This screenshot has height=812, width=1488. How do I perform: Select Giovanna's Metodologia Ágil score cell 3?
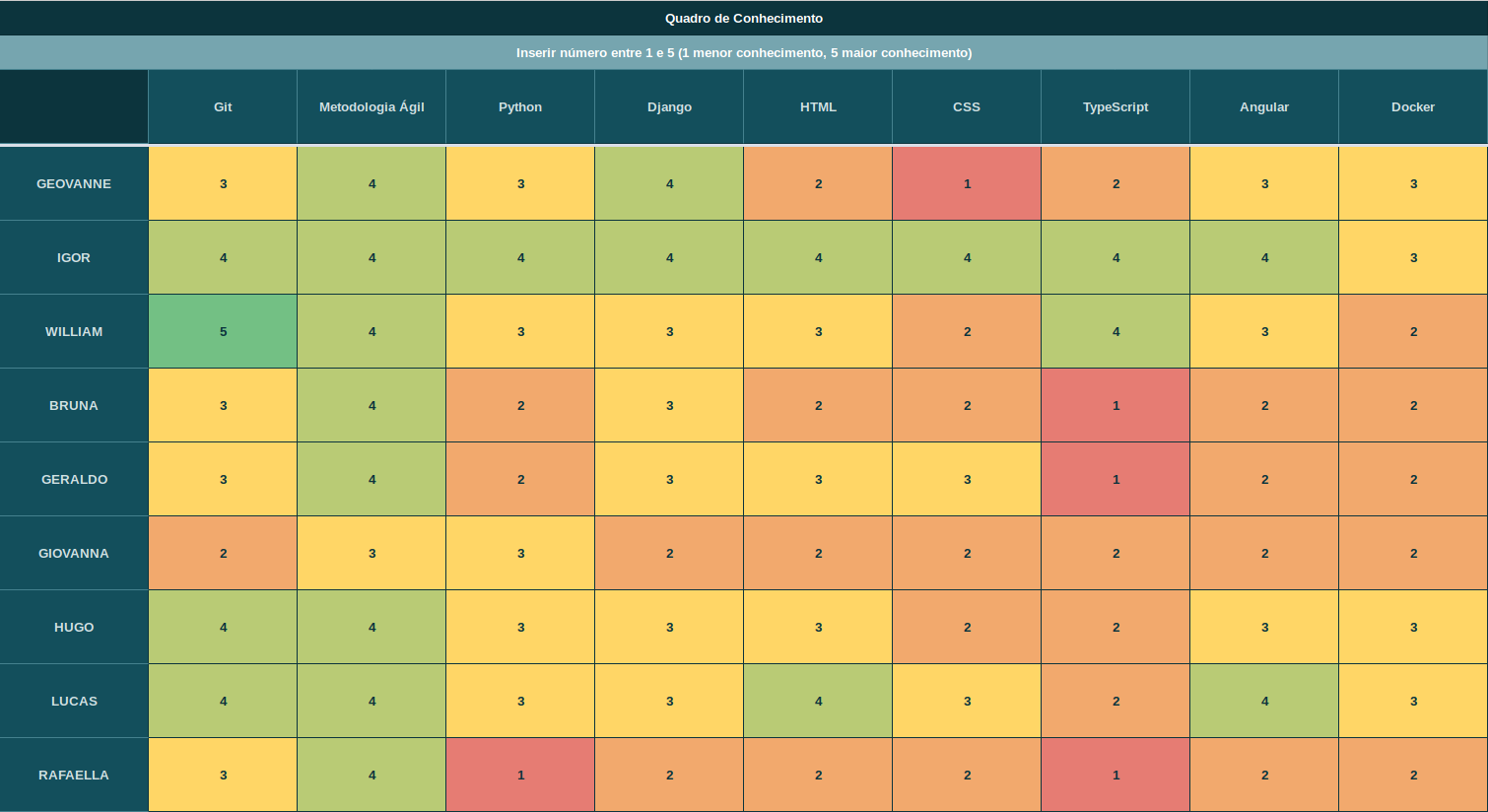[372, 553]
